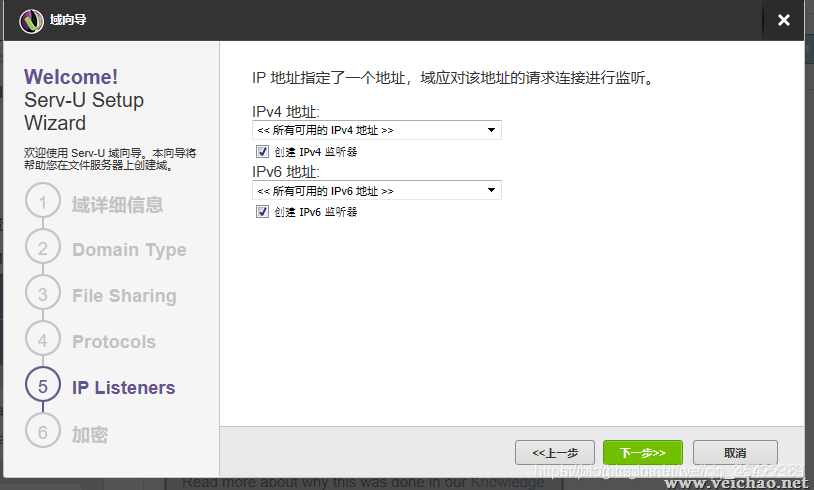Select step 6 circle for 加密
Screen dimensions: 814x490
pyautogui.click(x=43, y=431)
